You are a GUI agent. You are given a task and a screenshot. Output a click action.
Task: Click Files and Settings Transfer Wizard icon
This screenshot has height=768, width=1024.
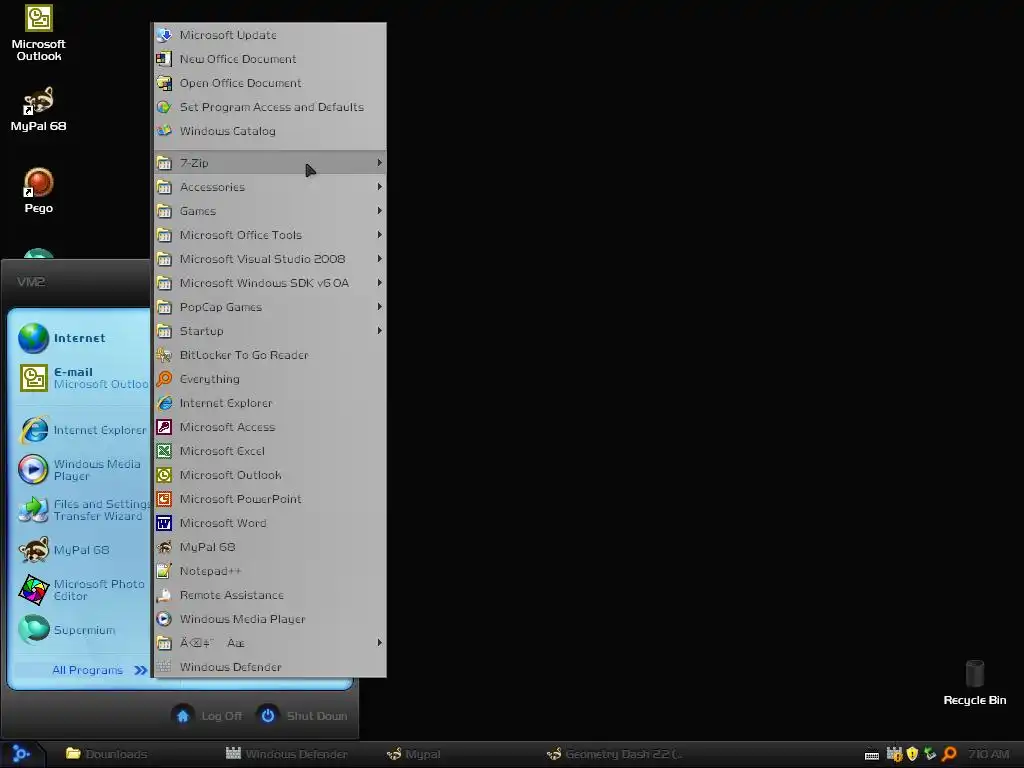click(x=33, y=510)
